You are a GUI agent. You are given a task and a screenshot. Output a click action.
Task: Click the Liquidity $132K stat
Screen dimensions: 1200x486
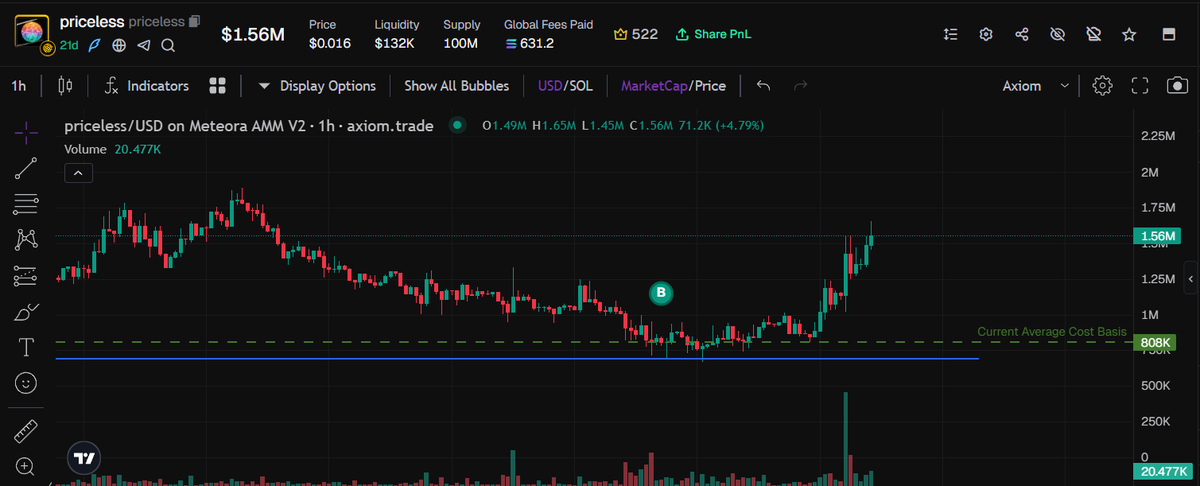397,34
